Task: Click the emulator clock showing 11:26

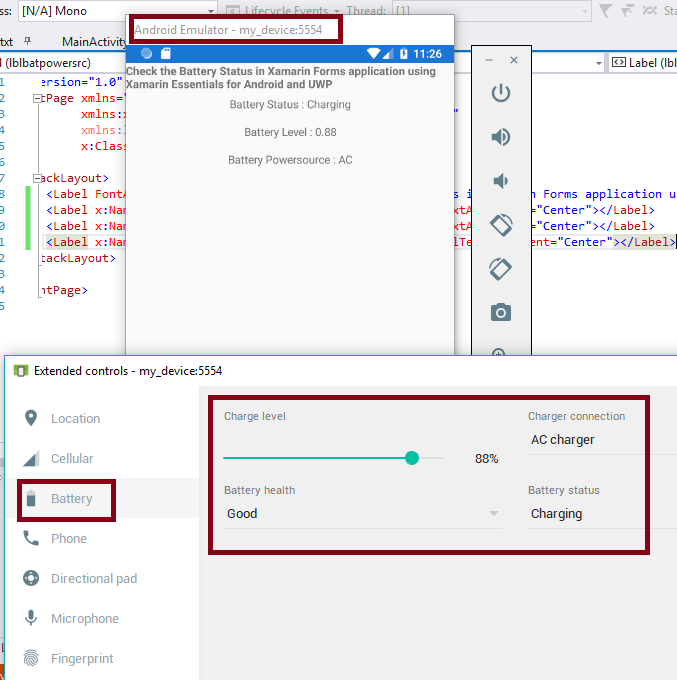Action: tap(427, 54)
